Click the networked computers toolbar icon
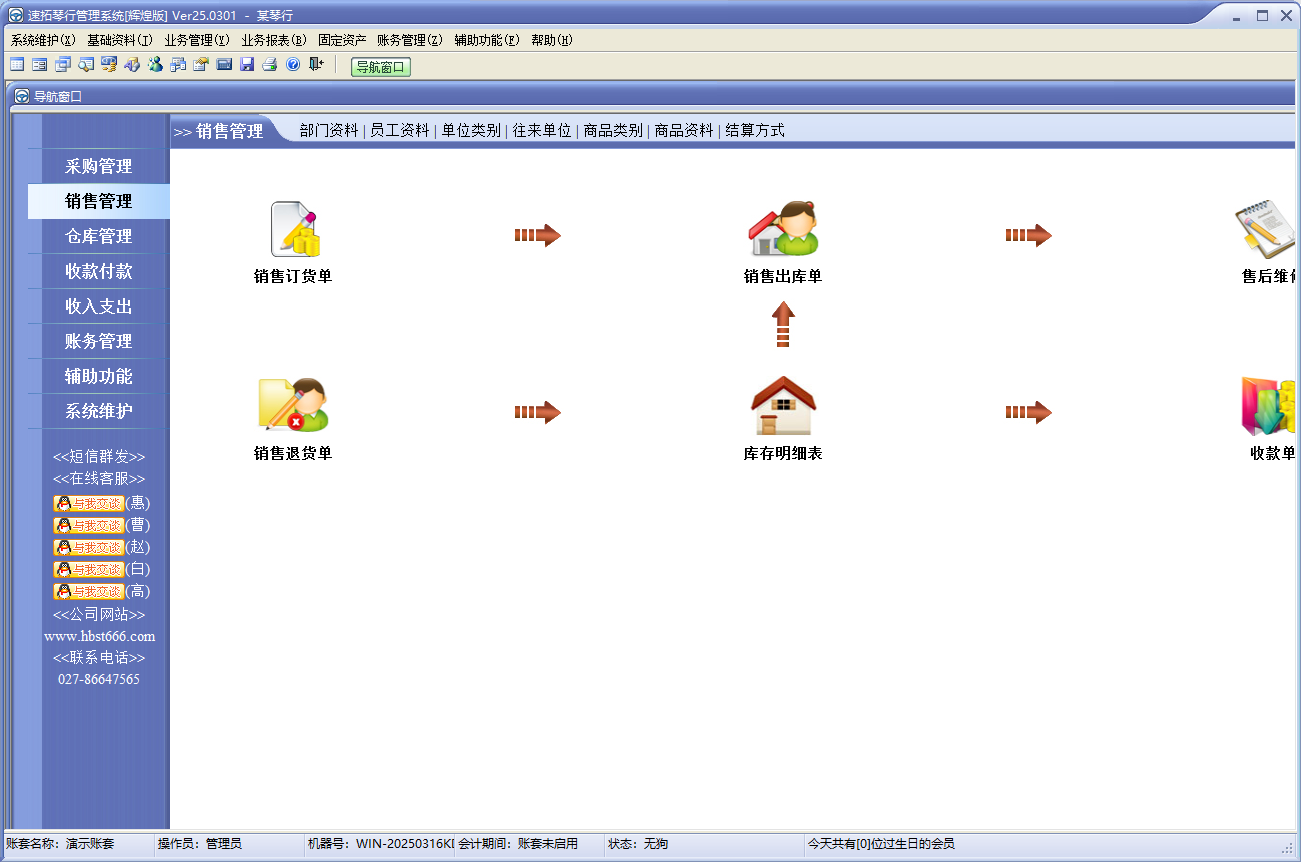Screen dimensions: 1301x862 pyautogui.click(x=178, y=65)
